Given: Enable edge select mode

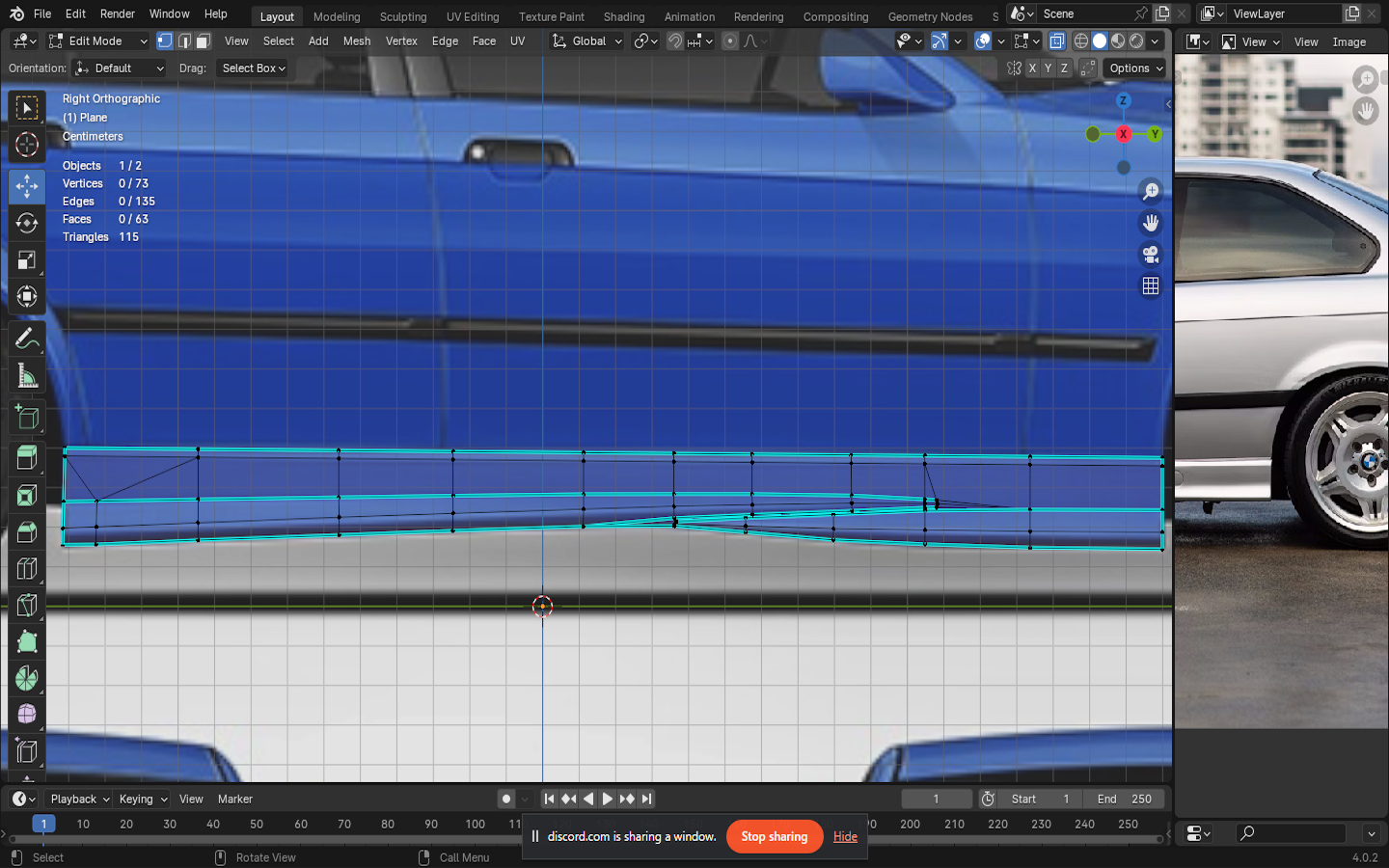Looking at the screenshot, I should pyautogui.click(x=184, y=41).
